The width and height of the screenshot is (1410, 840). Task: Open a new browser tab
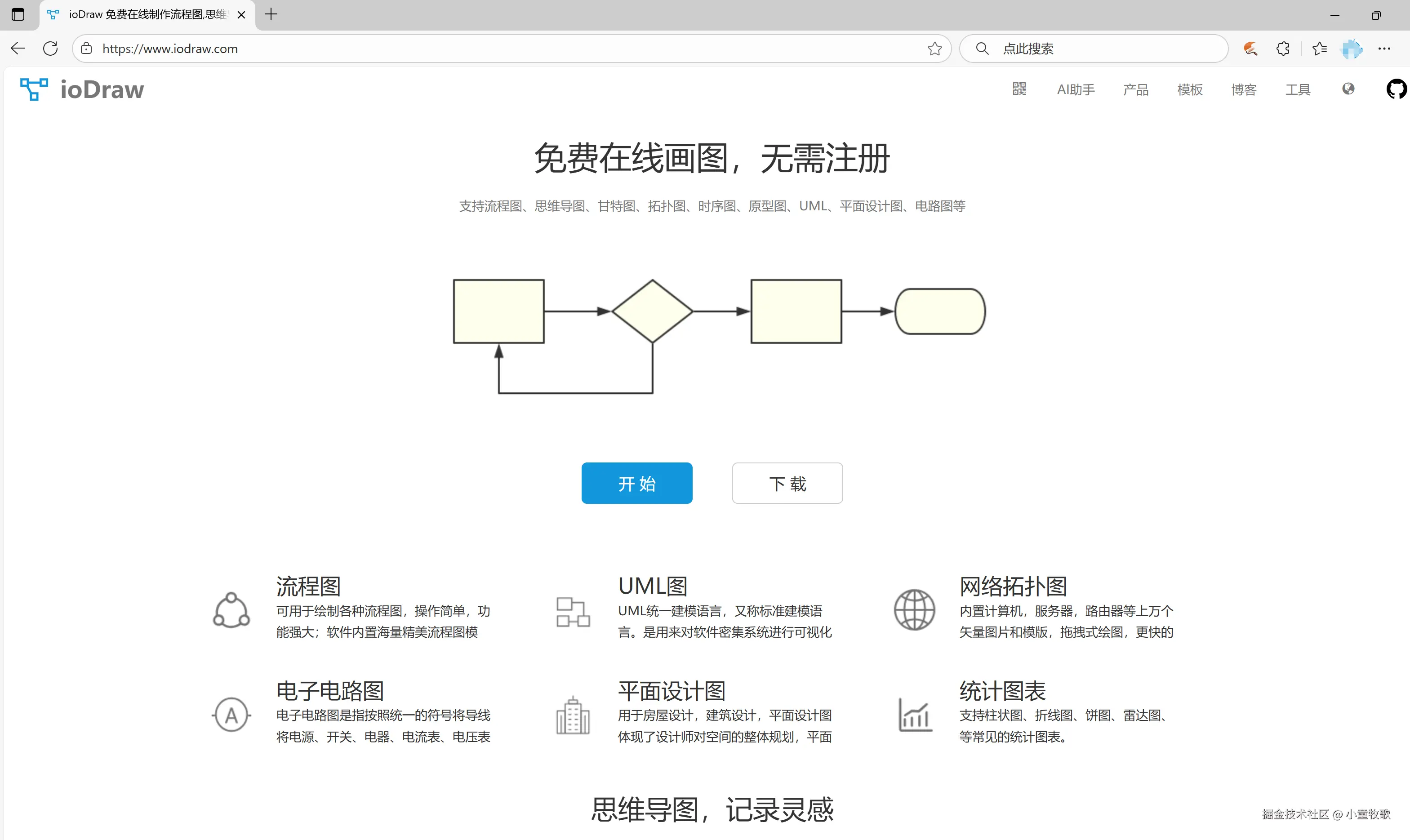(271, 15)
